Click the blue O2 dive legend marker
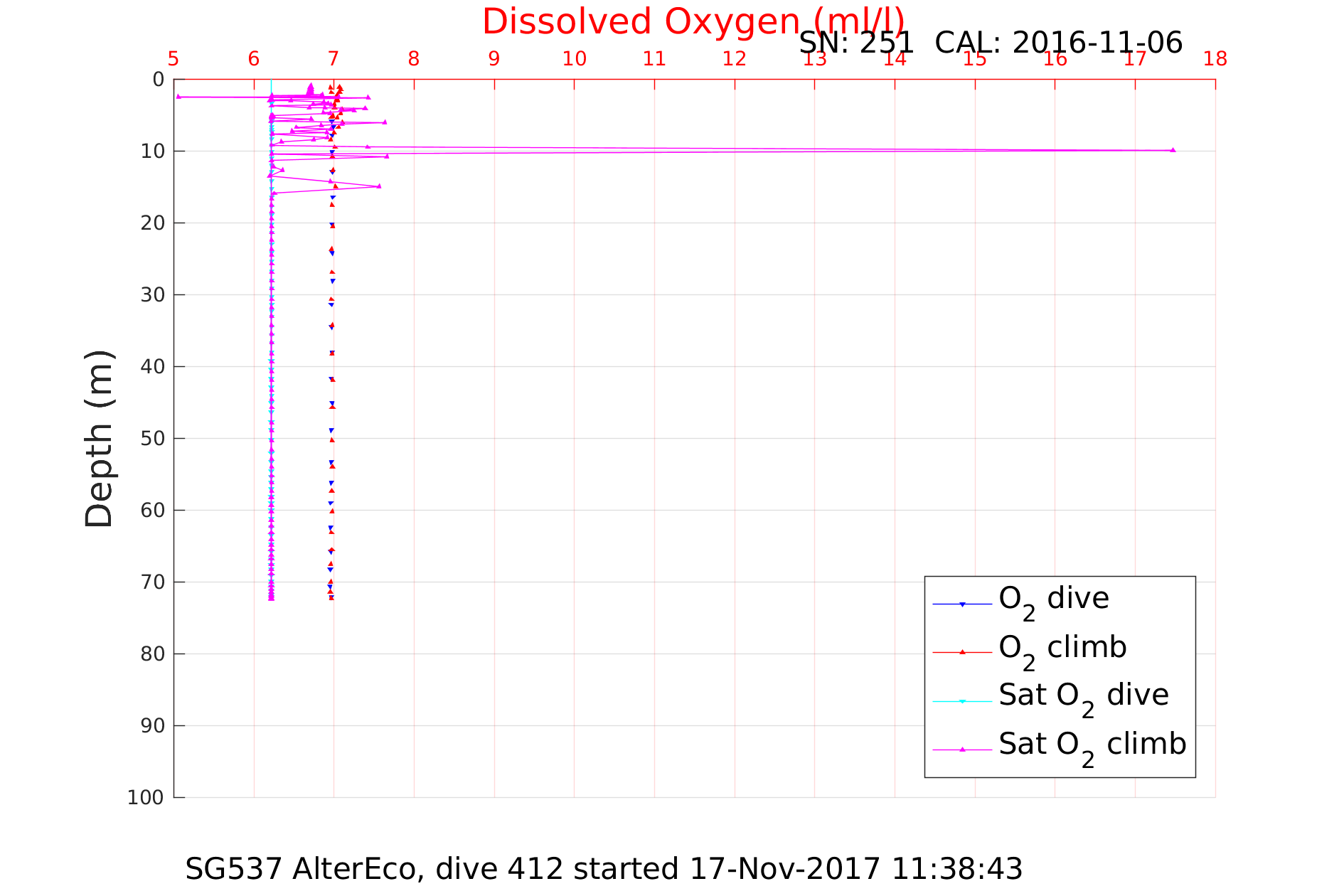The width and height of the screenshot is (1344, 896). tap(962, 604)
